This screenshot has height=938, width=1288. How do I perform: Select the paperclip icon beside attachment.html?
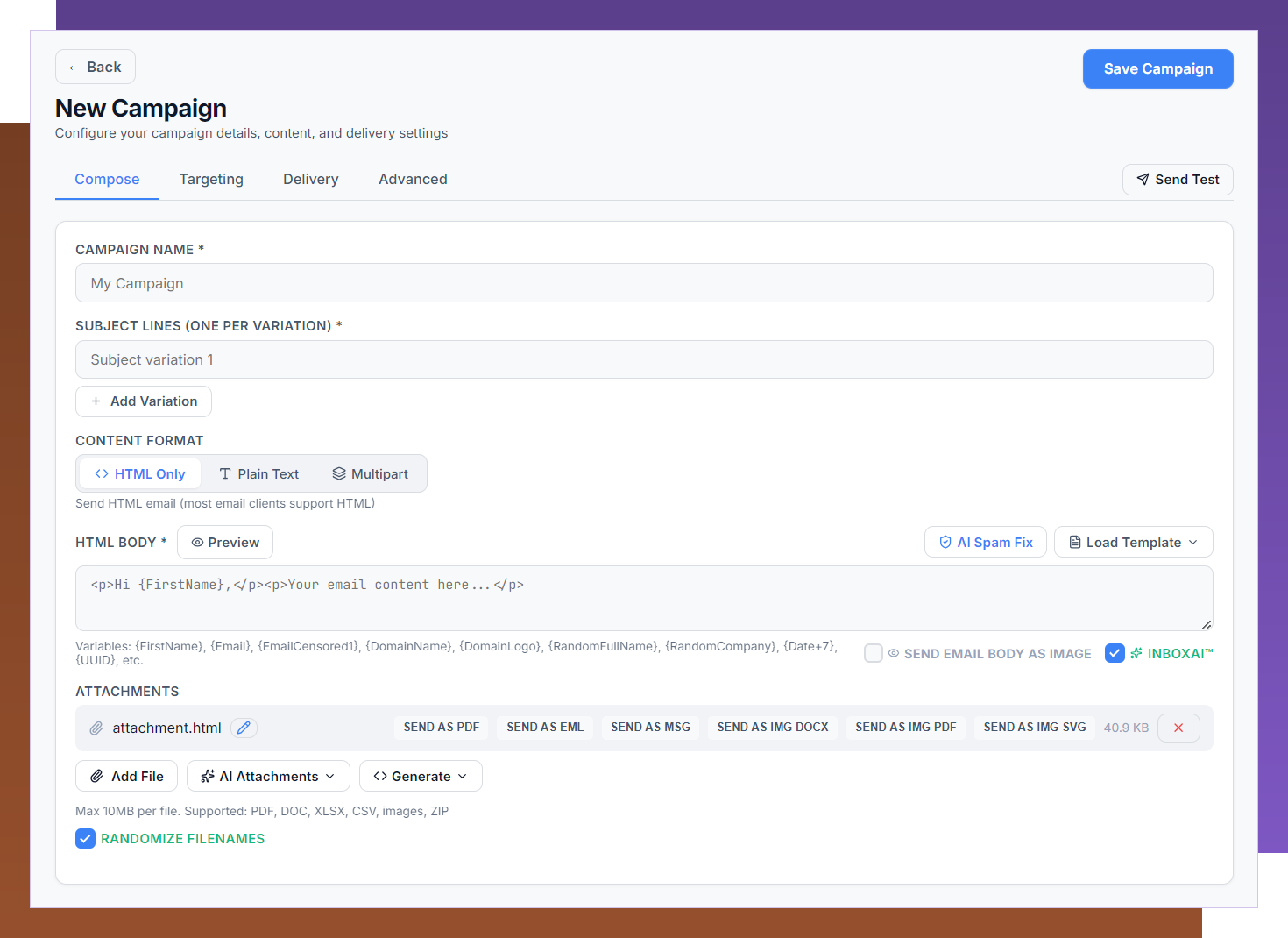click(96, 728)
